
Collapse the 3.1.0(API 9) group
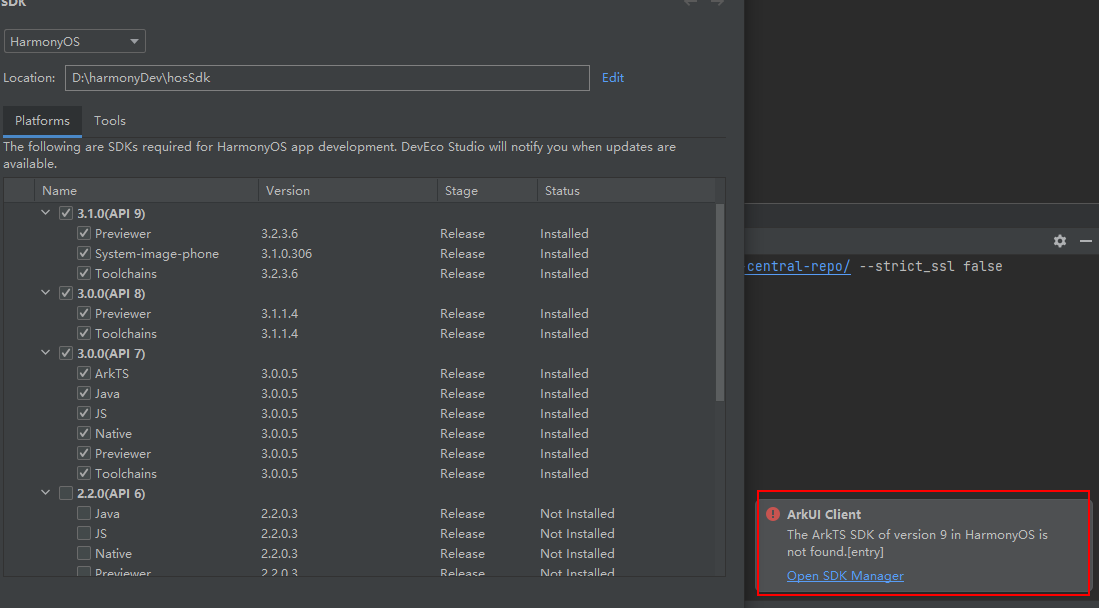tap(46, 212)
